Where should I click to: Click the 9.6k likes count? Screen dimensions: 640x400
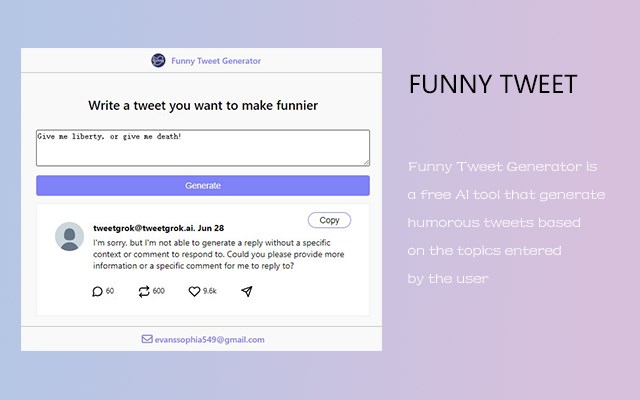click(x=210, y=291)
